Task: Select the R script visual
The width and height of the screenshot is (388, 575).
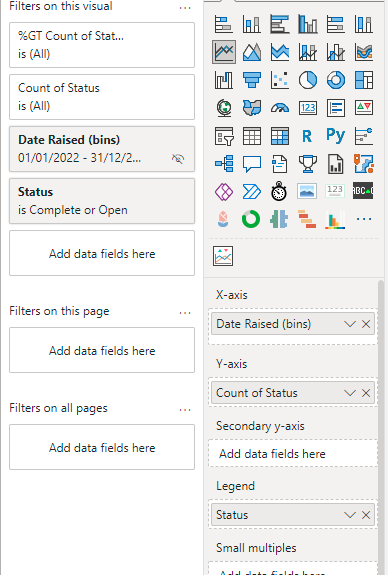Action: tap(308, 136)
